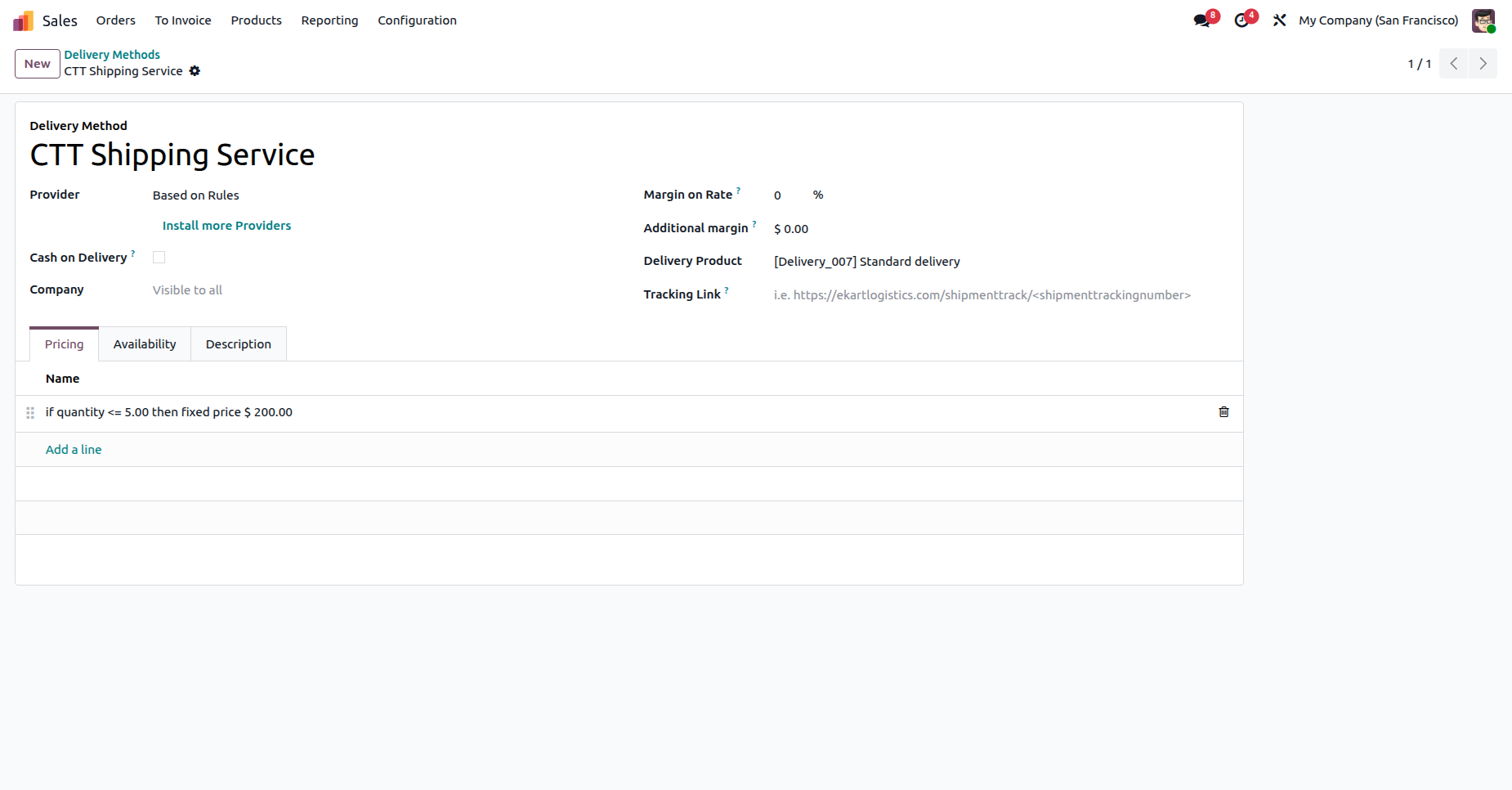
Task: Go to previous record arrow
Action: point(1454,64)
